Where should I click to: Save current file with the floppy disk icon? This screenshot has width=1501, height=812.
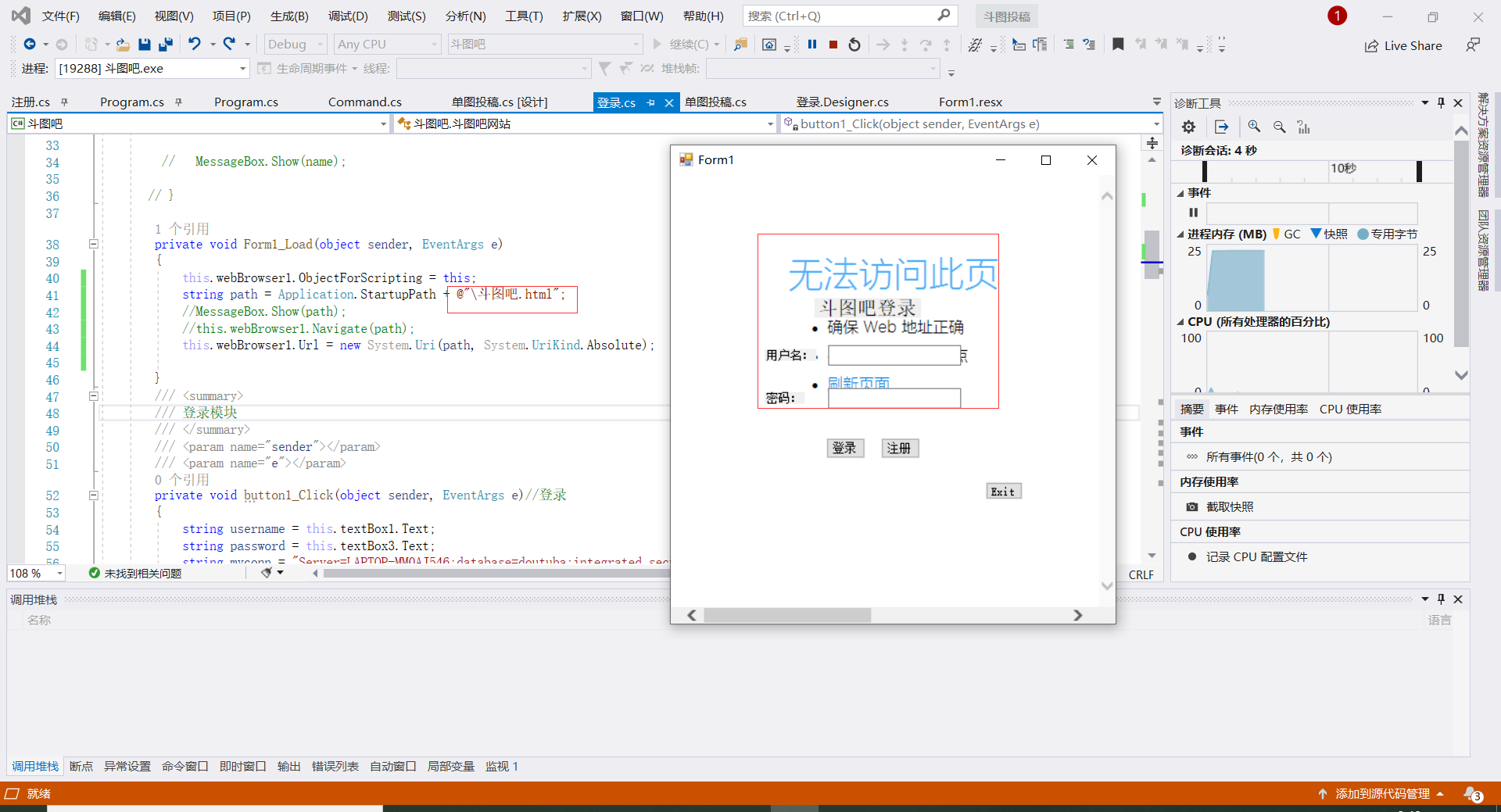144,45
